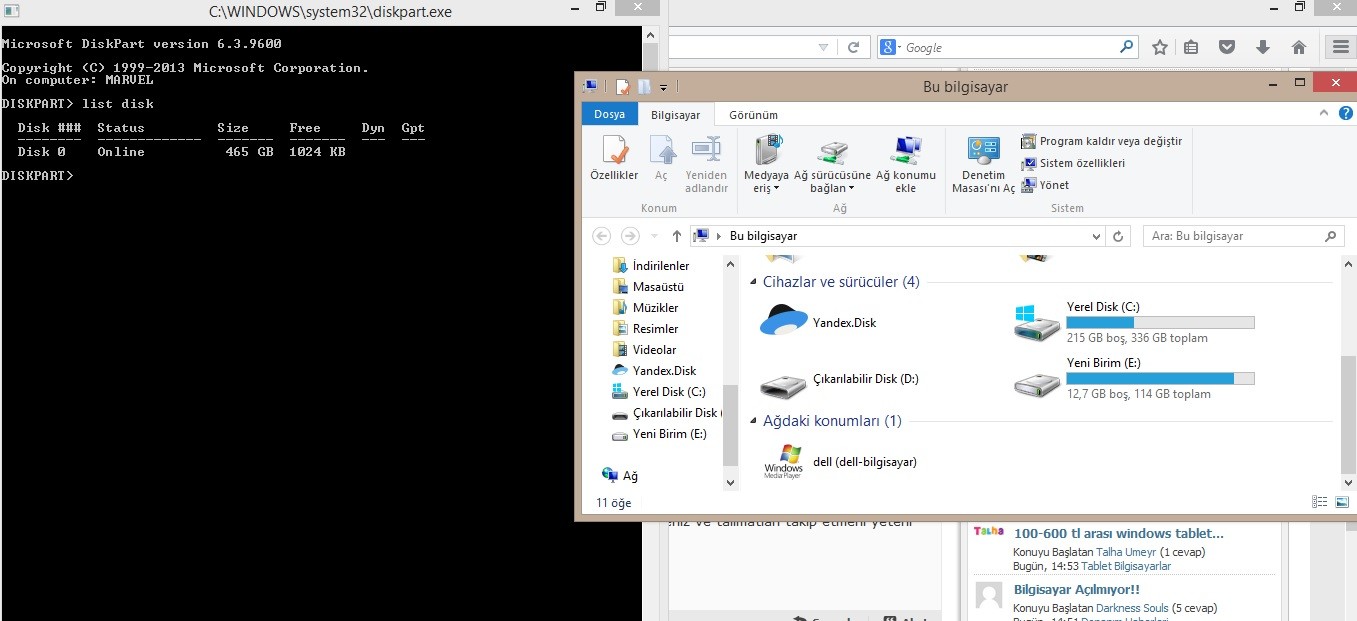This screenshot has width=1357, height=621.
Task: Collapse the Cihazlar ve sürücüler group
Action: click(x=753, y=283)
